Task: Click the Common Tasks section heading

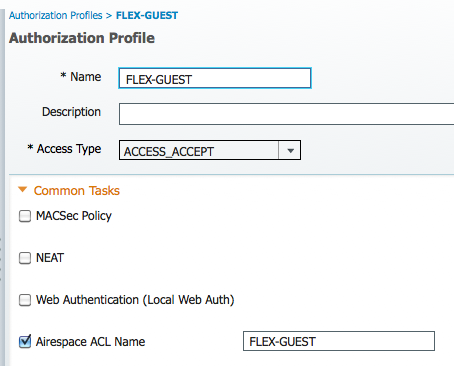Action: pyautogui.click(x=77, y=191)
